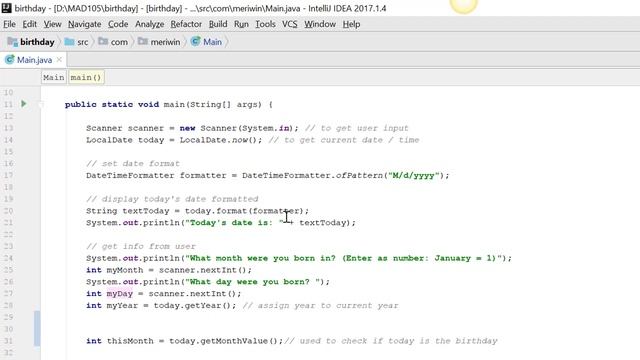Click the meriwin folder icon in breadcrumb
This screenshot has height=360, width=640.
point(142,41)
